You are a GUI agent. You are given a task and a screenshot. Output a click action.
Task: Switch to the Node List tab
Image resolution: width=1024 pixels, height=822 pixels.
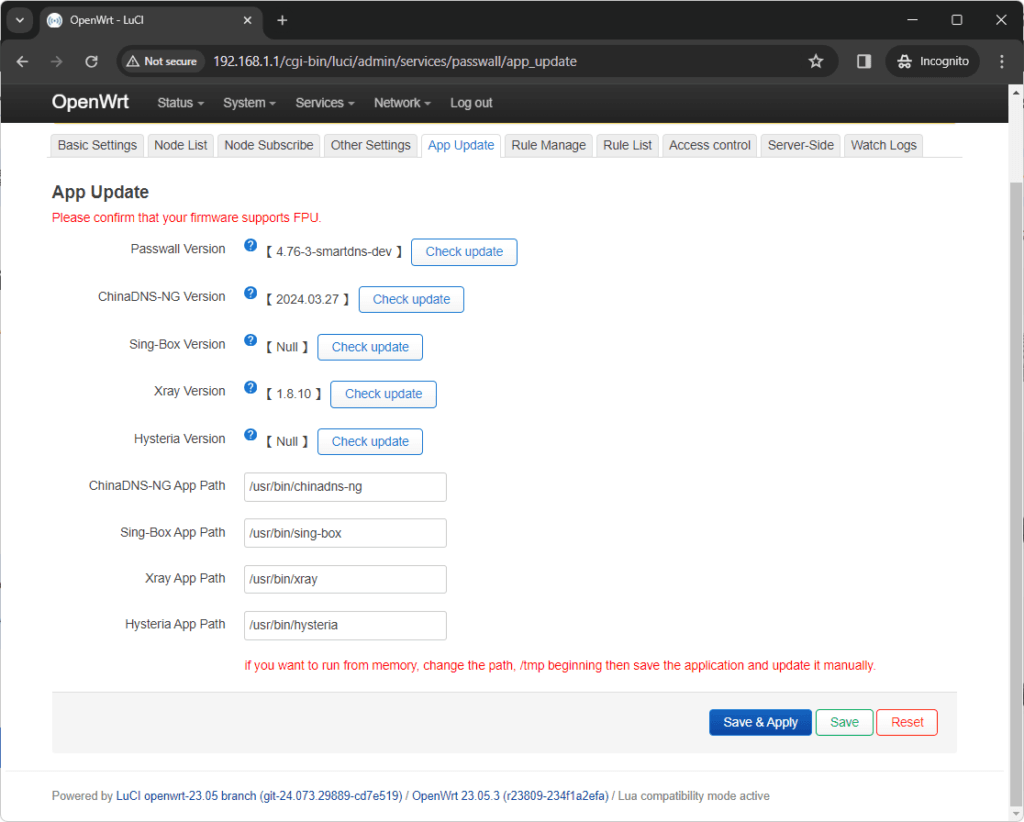click(x=180, y=146)
